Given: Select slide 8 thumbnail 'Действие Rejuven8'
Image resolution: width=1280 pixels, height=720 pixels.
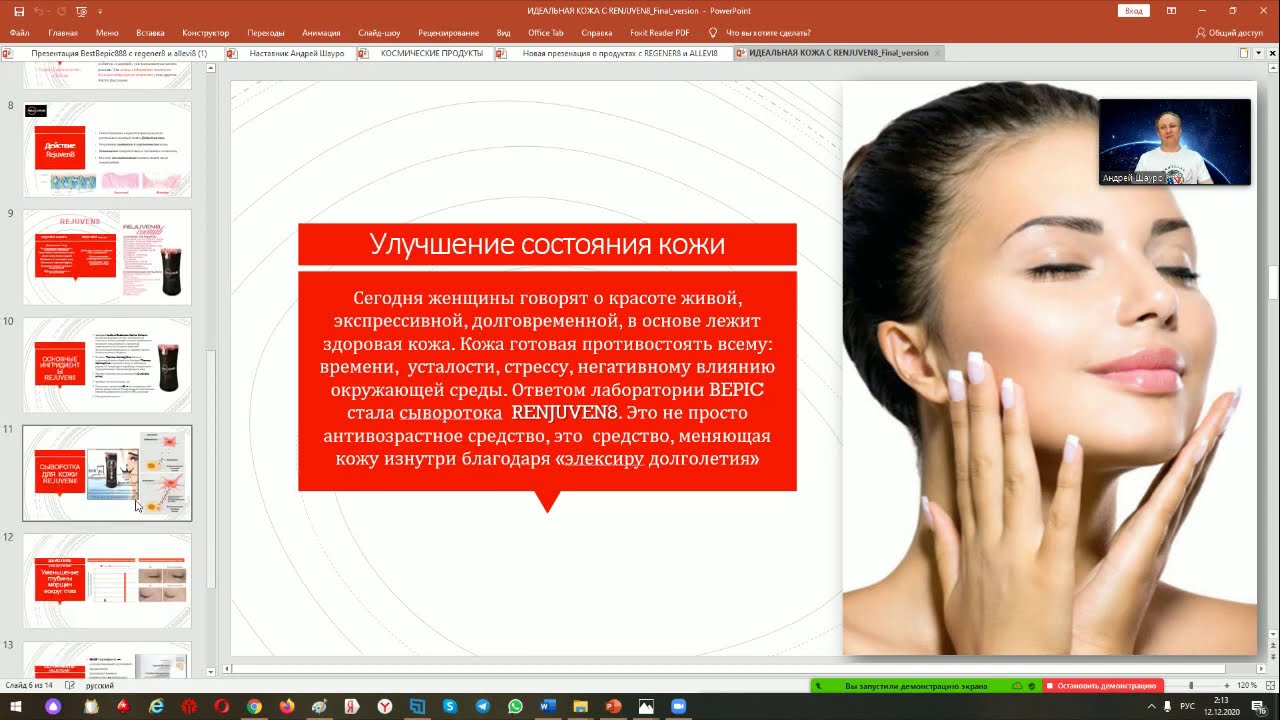Looking at the screenshot, I should 107,149.
